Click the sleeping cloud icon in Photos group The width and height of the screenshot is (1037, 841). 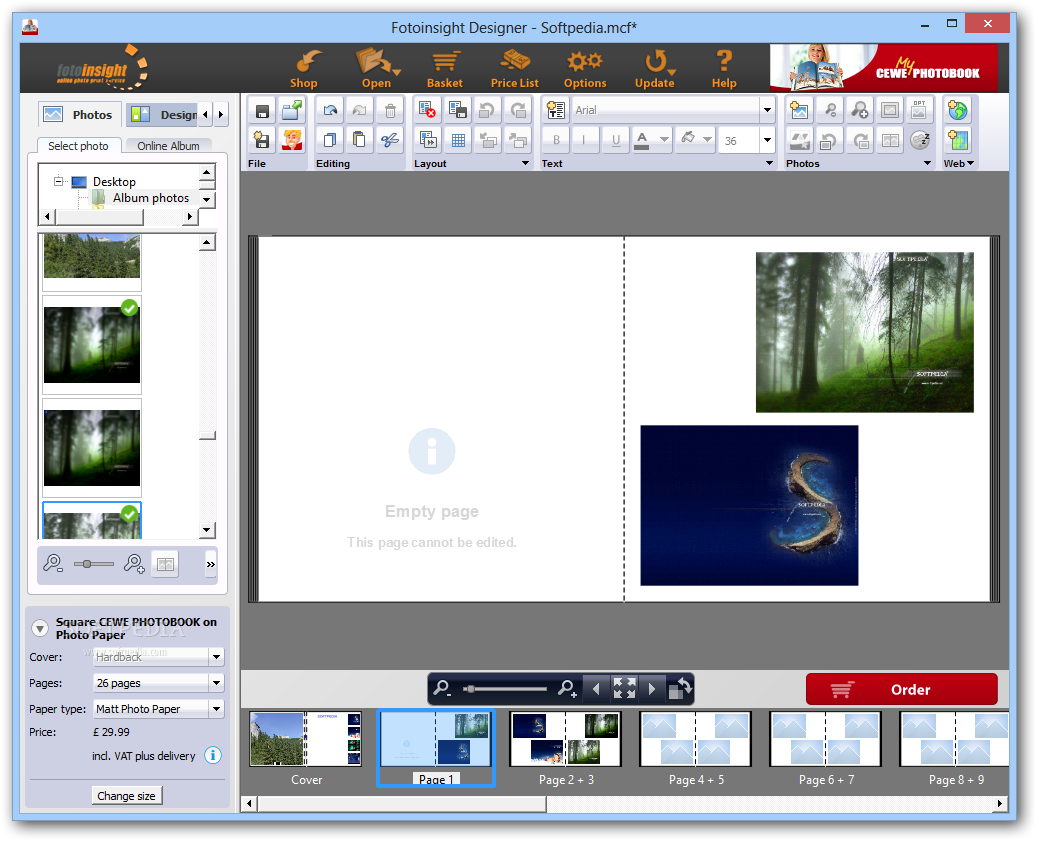[x=920, y=140]
